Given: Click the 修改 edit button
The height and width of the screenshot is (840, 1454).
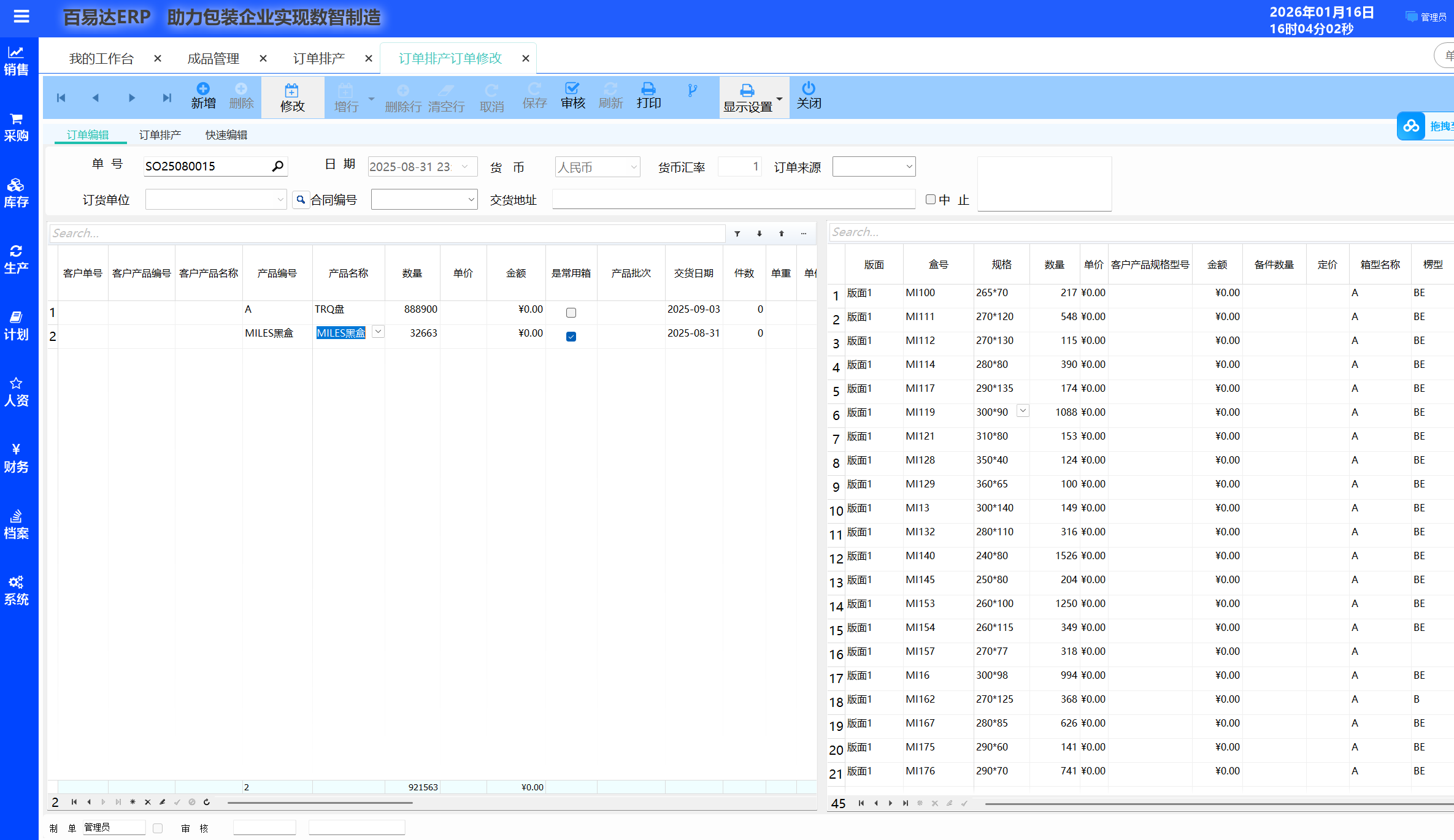Looking at the screenshot, I should (292, 97).
